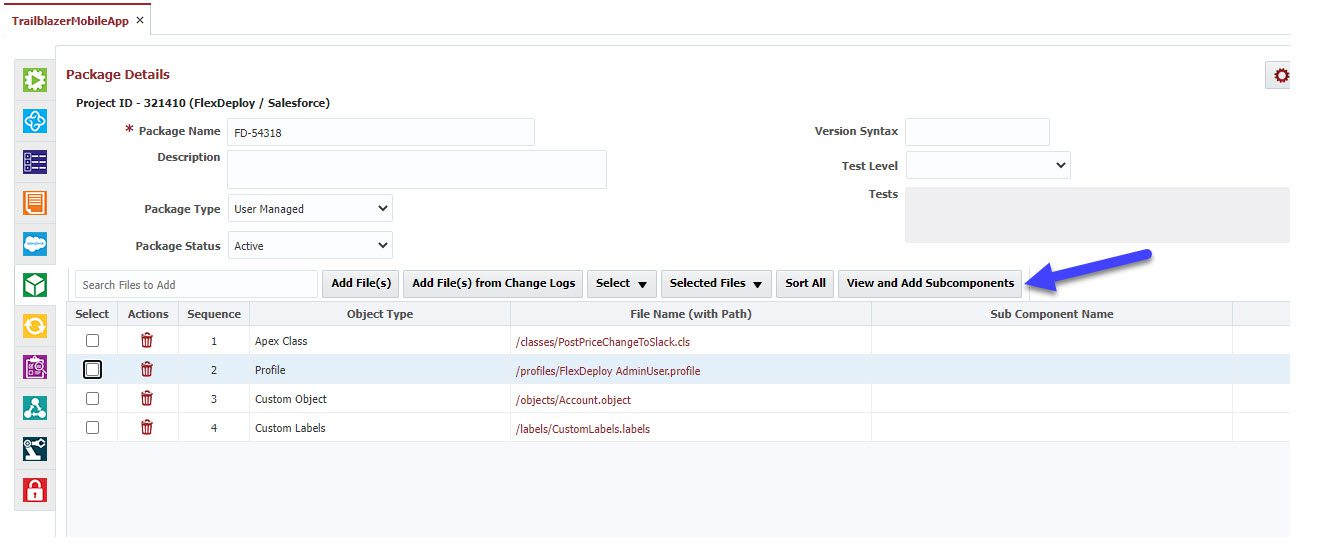Expand the Select menu button
Image resolution: width=1337 pixels, height=553 pixels.
(x=621, y=284)
